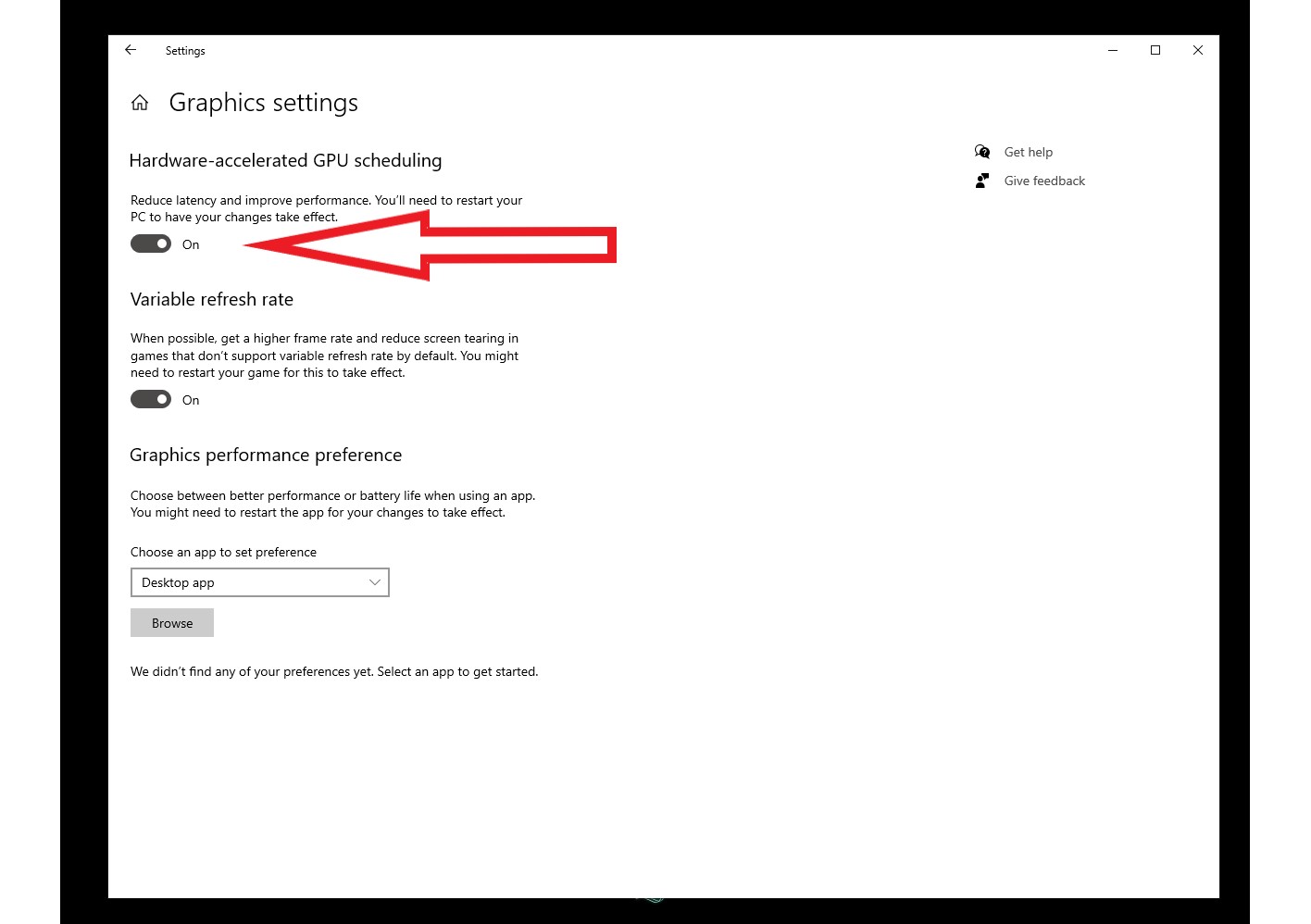
Task: Click the Get help chat bubble icon
Action: [982, 152]
